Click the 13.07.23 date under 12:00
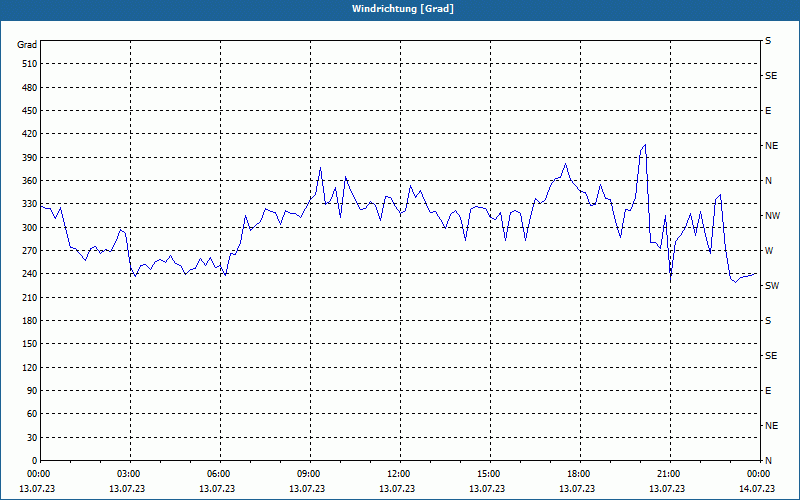Screen dimensions: 800x500 pyautogui.click(x=396, y=489)
